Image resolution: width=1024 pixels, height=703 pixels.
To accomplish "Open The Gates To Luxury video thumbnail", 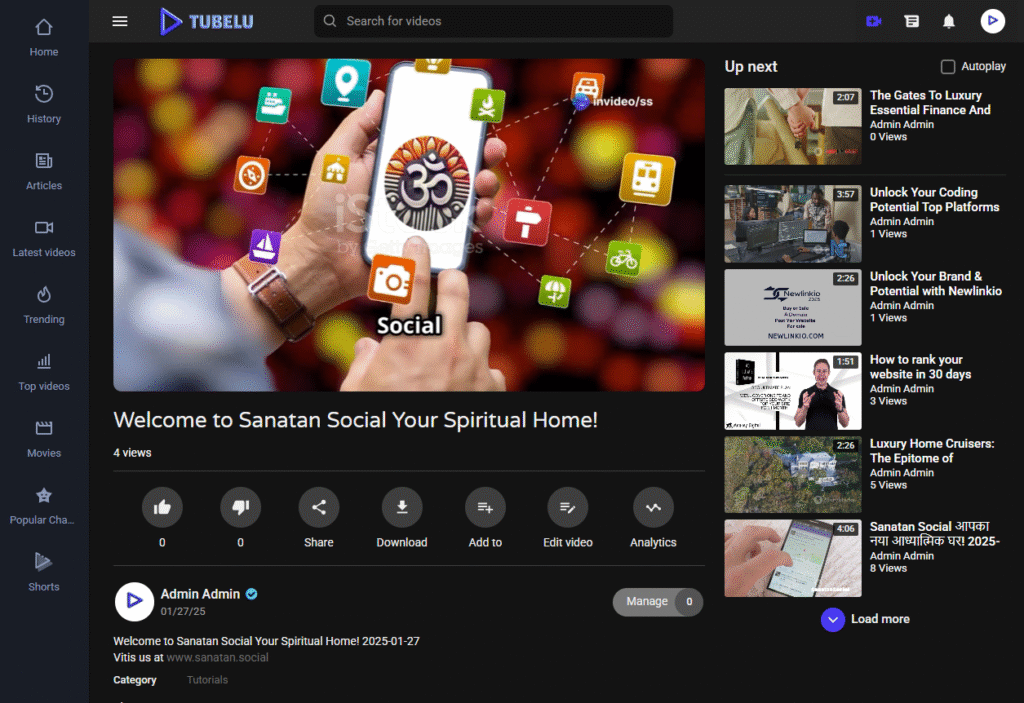I will (793, 126).
